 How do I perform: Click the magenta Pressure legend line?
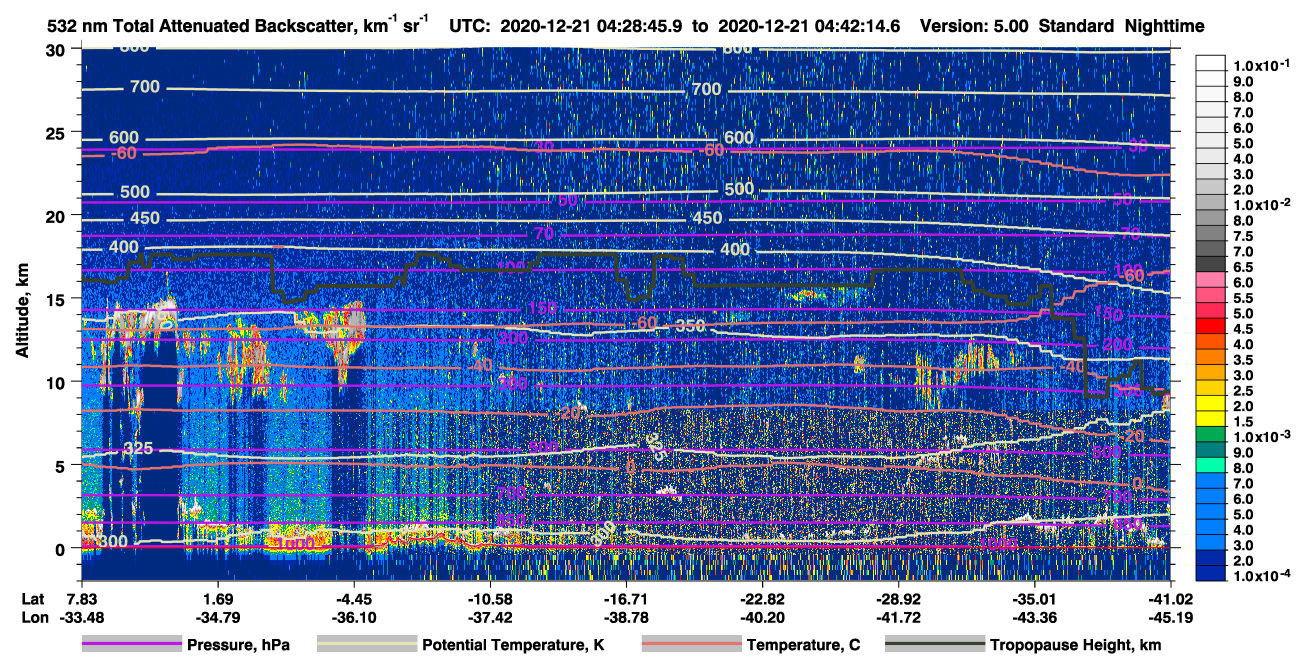click(x=131, y=645)
